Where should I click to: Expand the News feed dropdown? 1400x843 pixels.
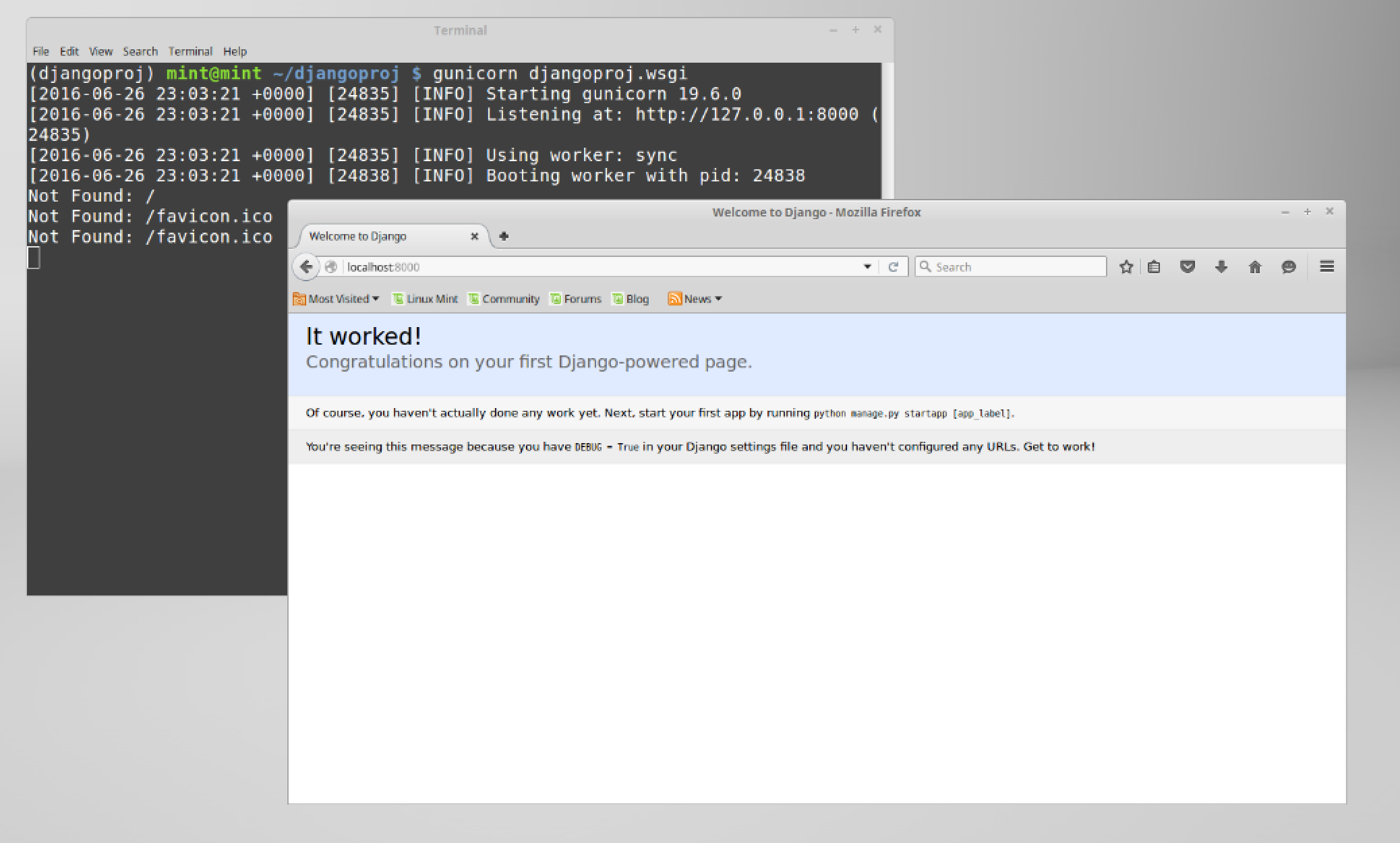[717, 298]
